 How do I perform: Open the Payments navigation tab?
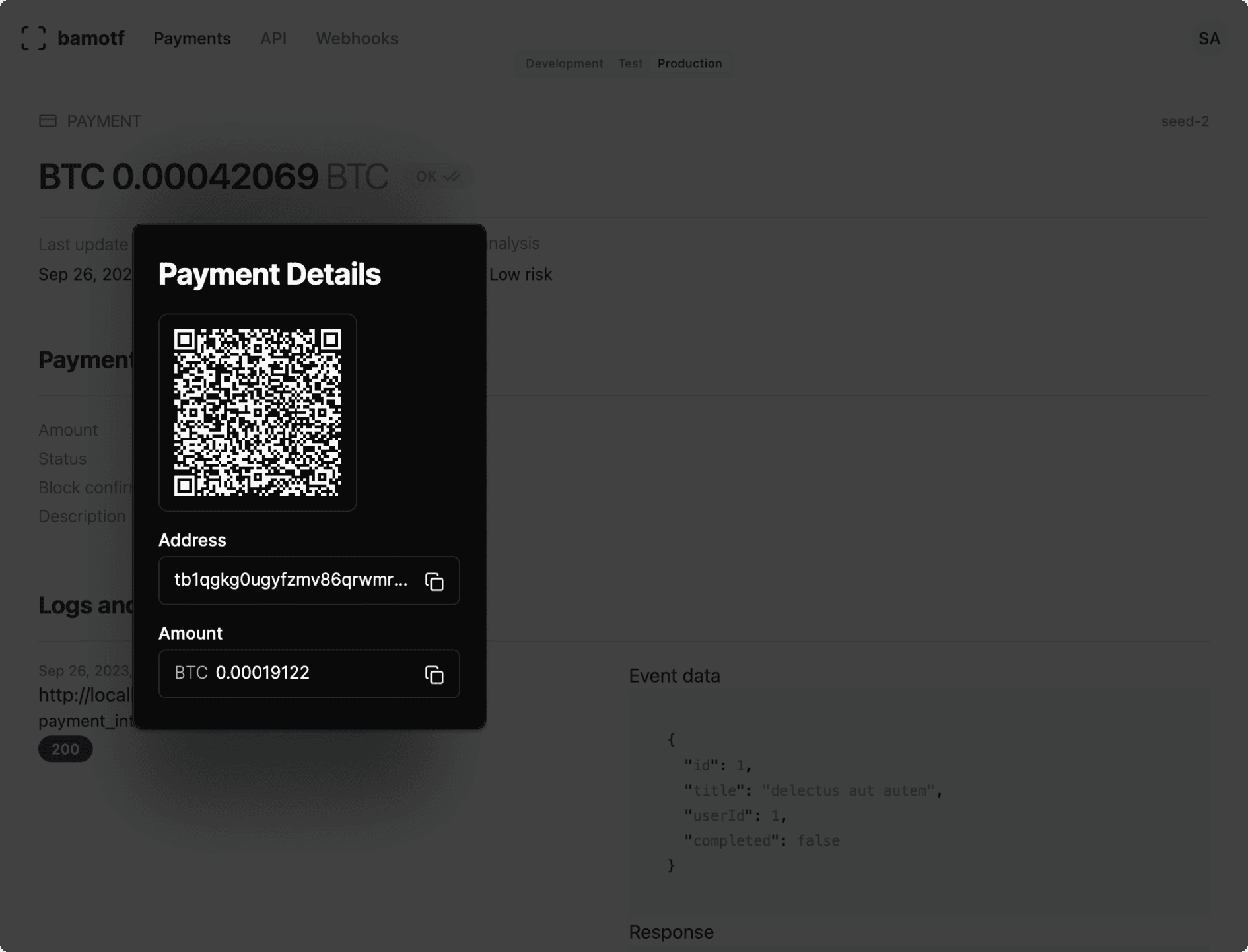[192, 38]
